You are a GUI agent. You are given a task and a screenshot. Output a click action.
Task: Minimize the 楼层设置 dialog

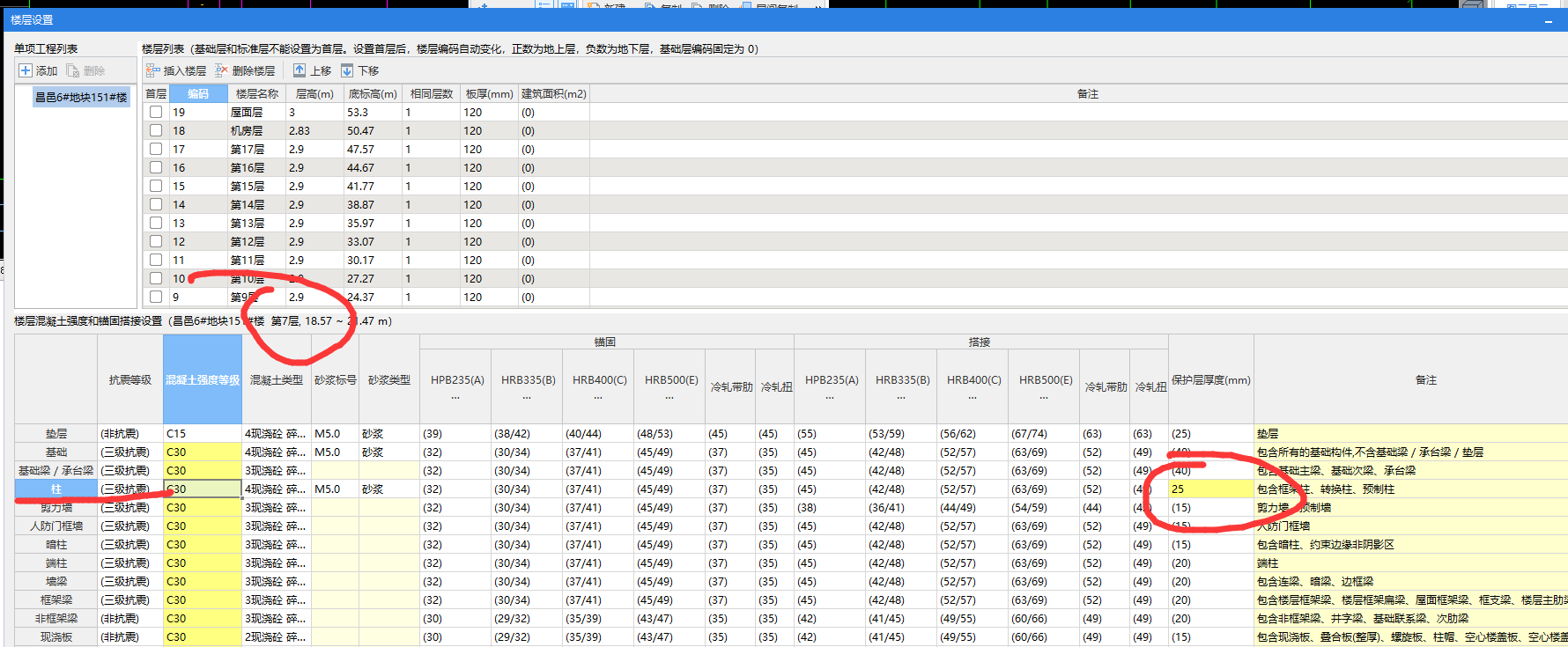(1548, 20)
